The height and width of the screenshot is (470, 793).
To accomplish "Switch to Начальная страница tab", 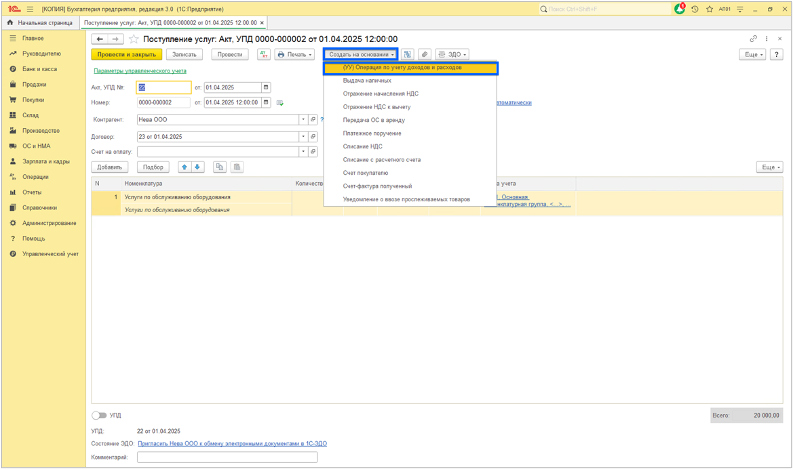I will point(42,22).
